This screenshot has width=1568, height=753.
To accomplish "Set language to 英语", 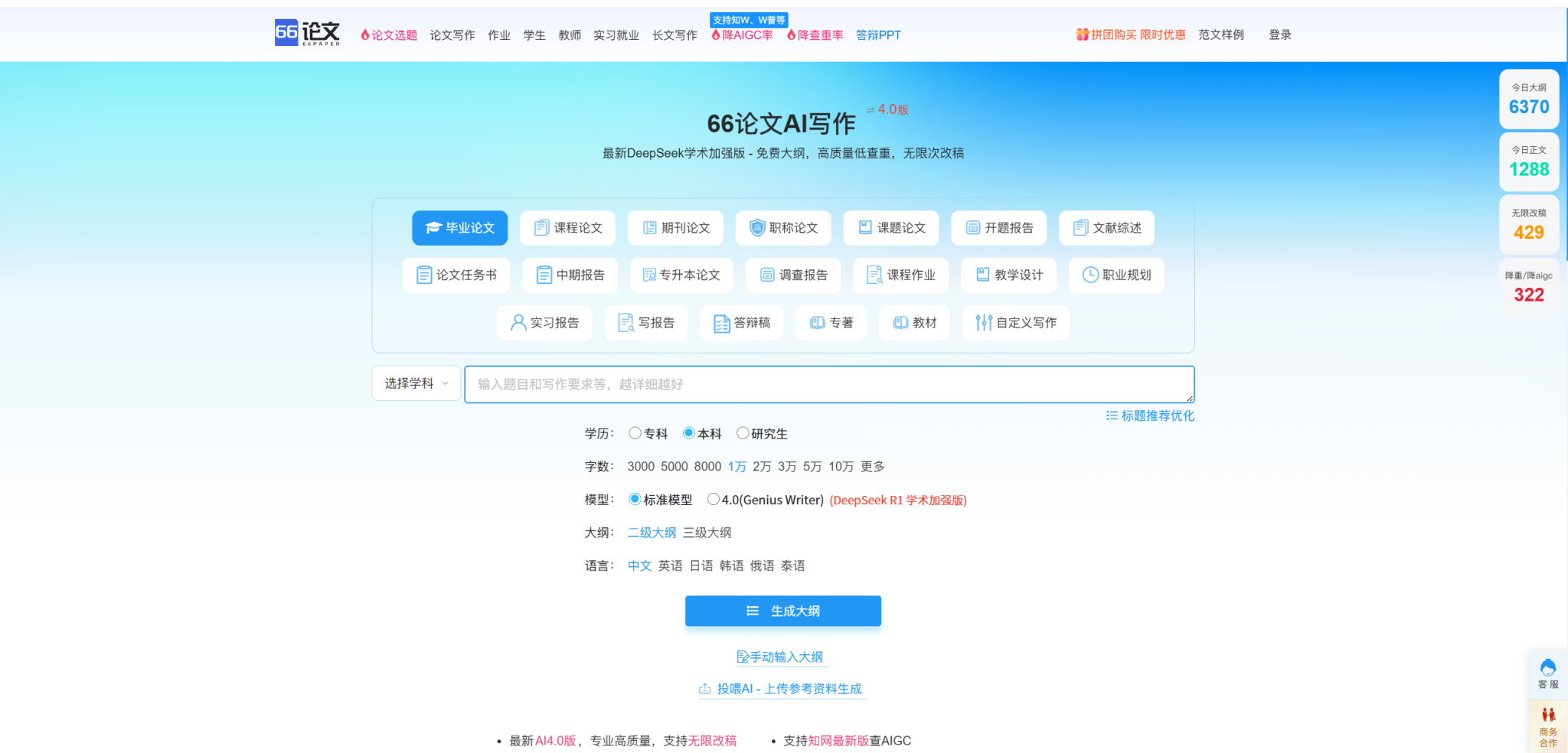I will click(670, 566).
